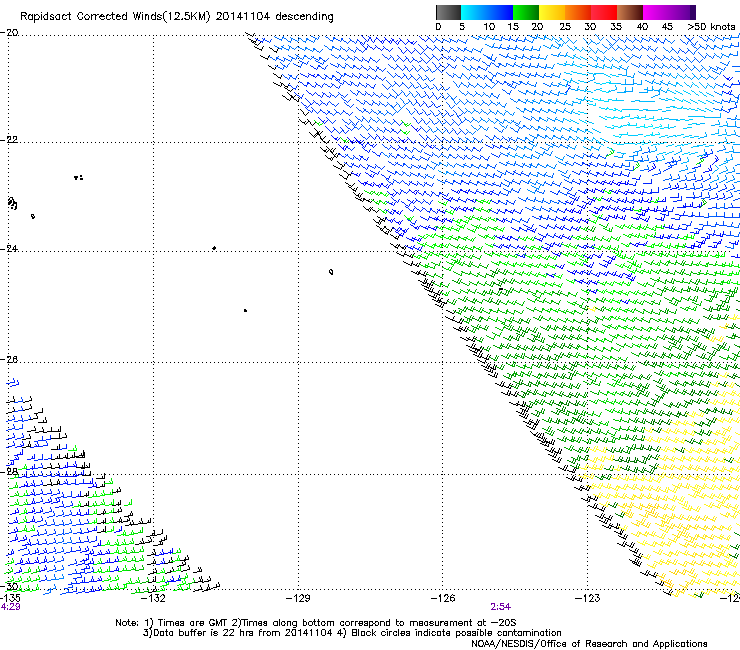Click the longitude label -135
Screen dimensions: 740x650
(x=10, y=598)
